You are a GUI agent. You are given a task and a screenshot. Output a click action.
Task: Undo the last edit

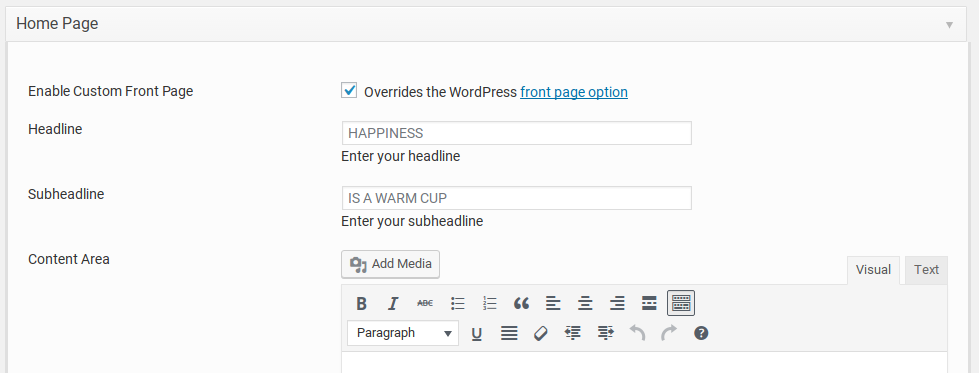(637, 333)
